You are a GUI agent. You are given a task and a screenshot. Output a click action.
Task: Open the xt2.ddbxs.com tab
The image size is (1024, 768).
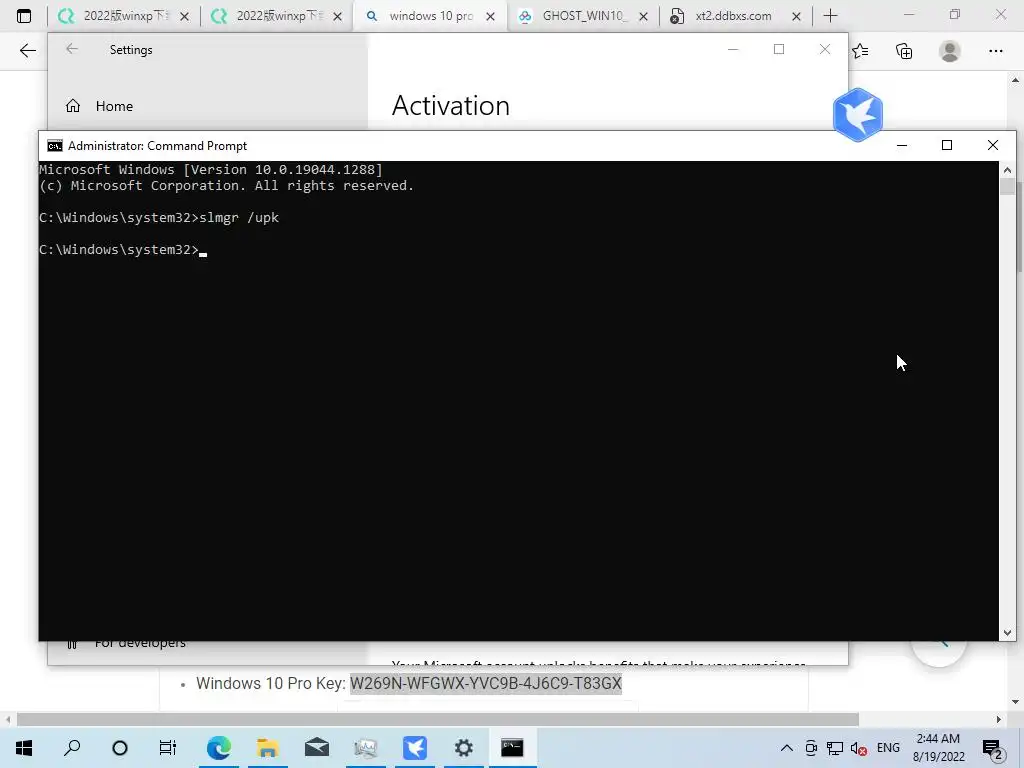pyautogui.click(x=735, y=16)
